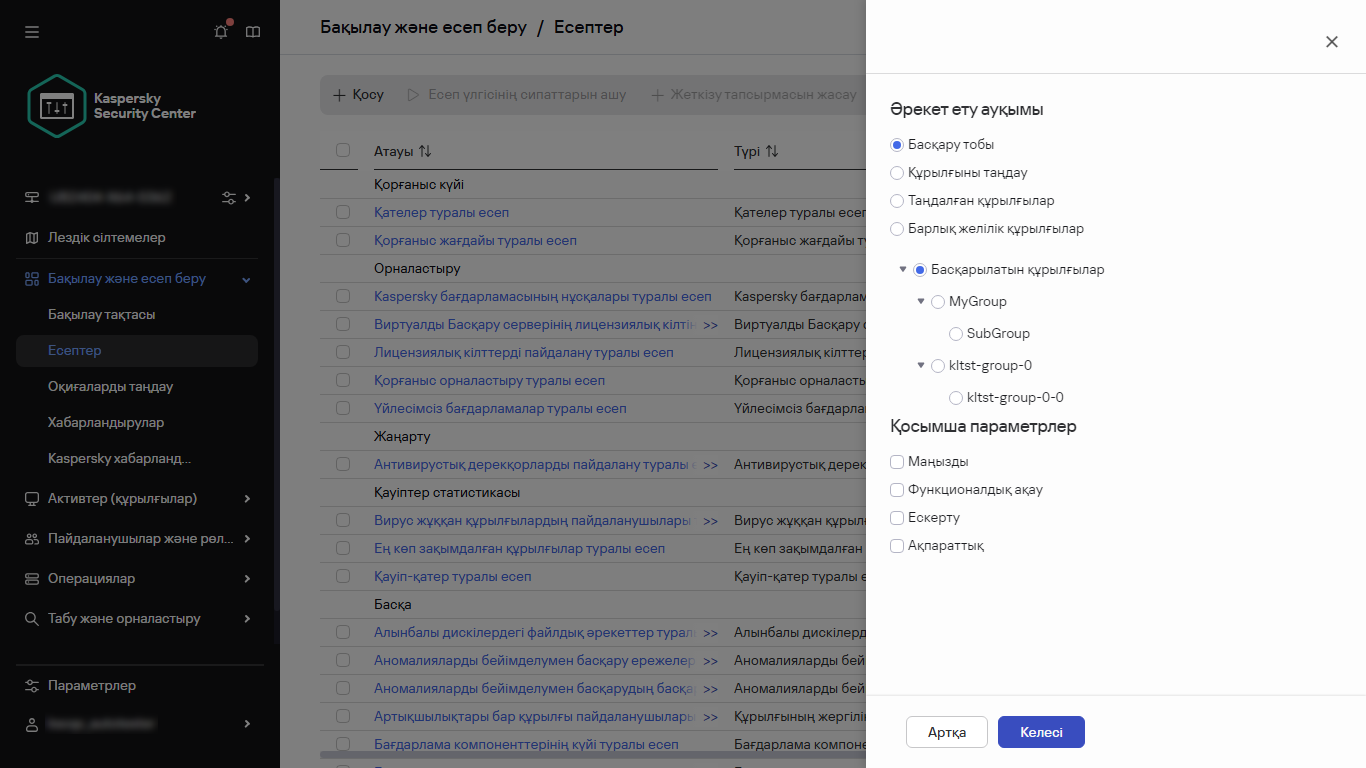Open the documentation book icon
1366x768 pixels.
[x=253, y=32]
